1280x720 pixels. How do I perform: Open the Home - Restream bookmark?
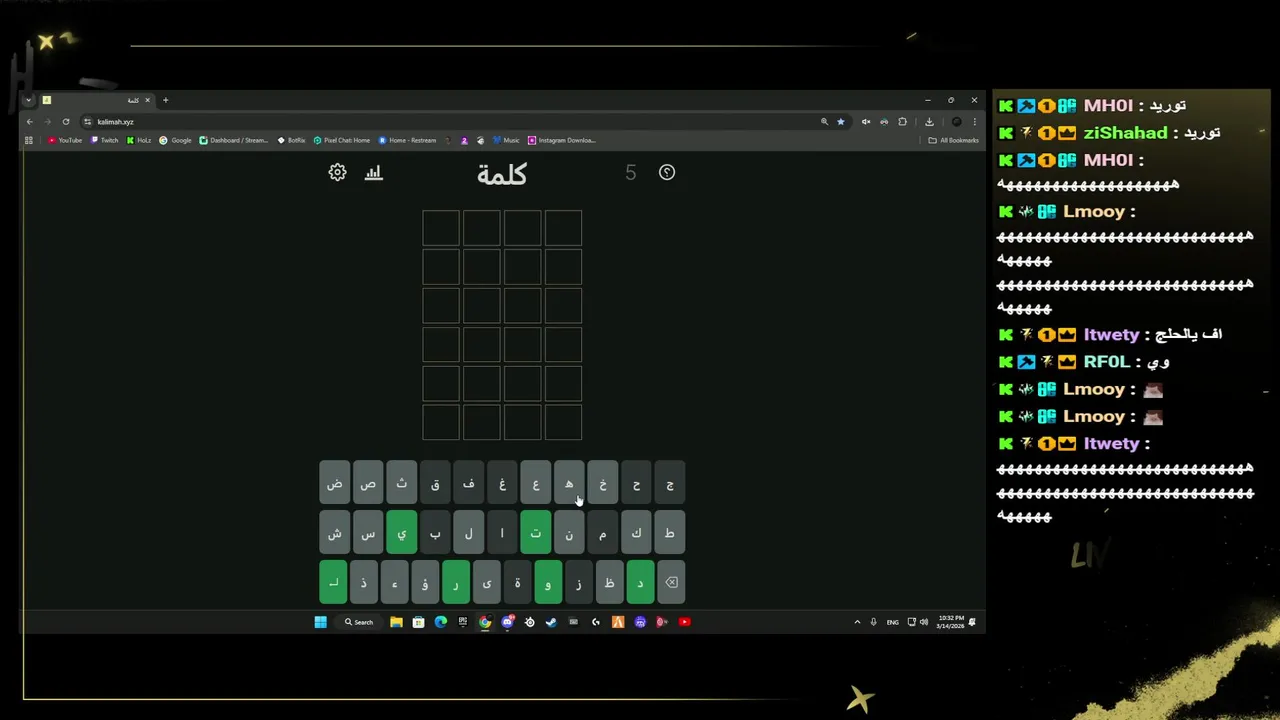(408, 140)
